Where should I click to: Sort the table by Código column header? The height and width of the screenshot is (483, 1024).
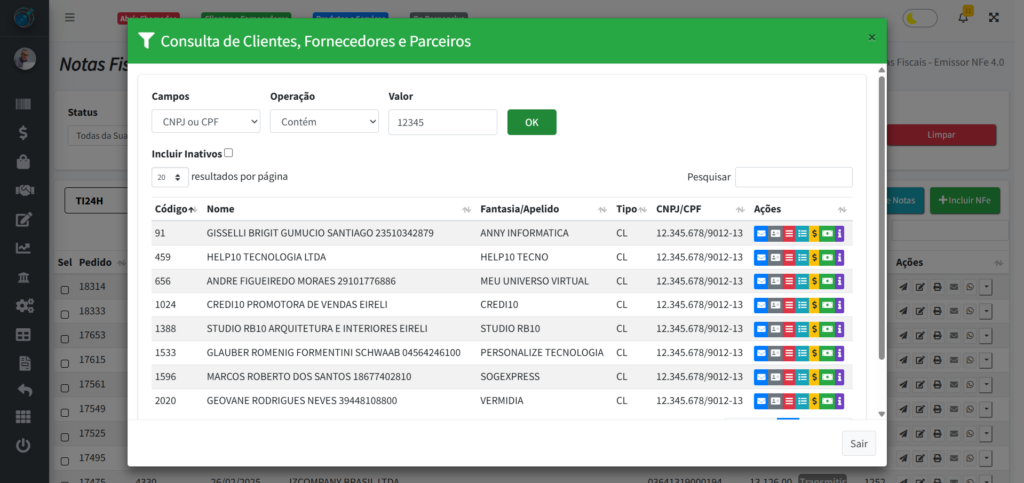(174, 209)
